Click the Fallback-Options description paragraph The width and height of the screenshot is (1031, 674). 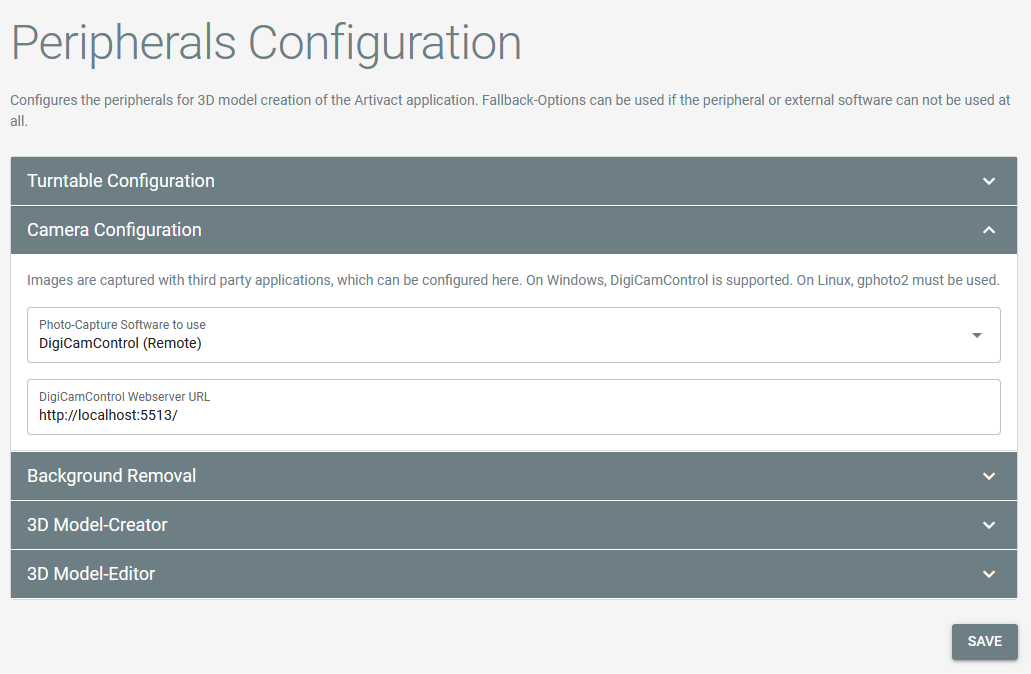(510, 110)
